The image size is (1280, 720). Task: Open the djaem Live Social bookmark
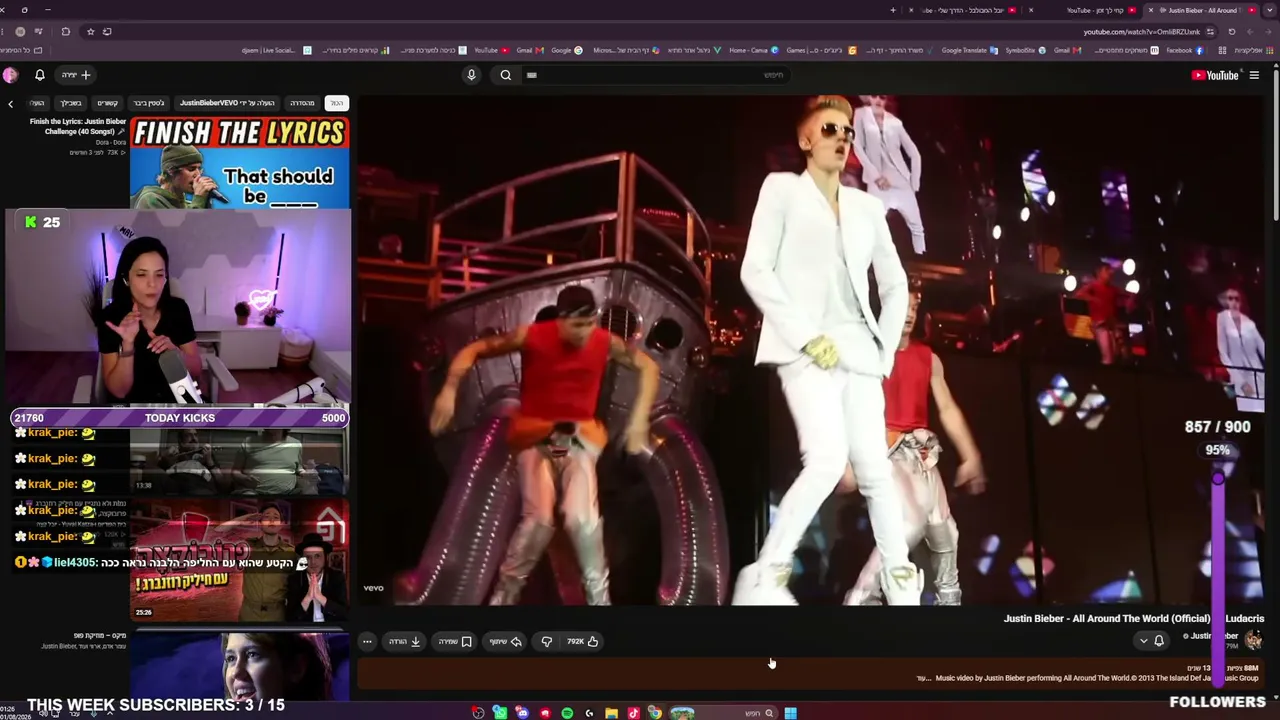276,50
